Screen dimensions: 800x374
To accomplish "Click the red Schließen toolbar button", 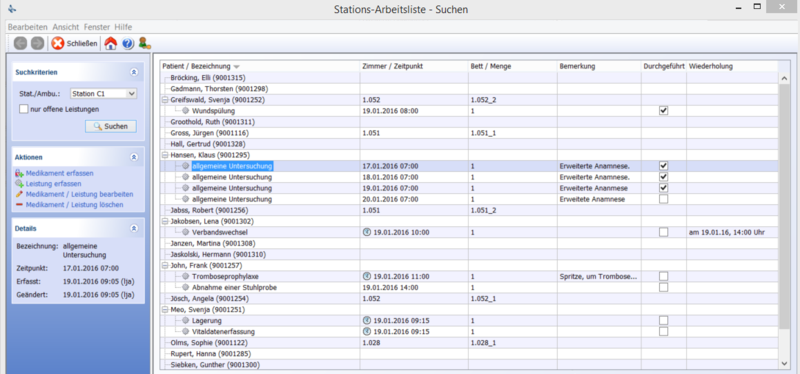I will (x=74, y=44).
